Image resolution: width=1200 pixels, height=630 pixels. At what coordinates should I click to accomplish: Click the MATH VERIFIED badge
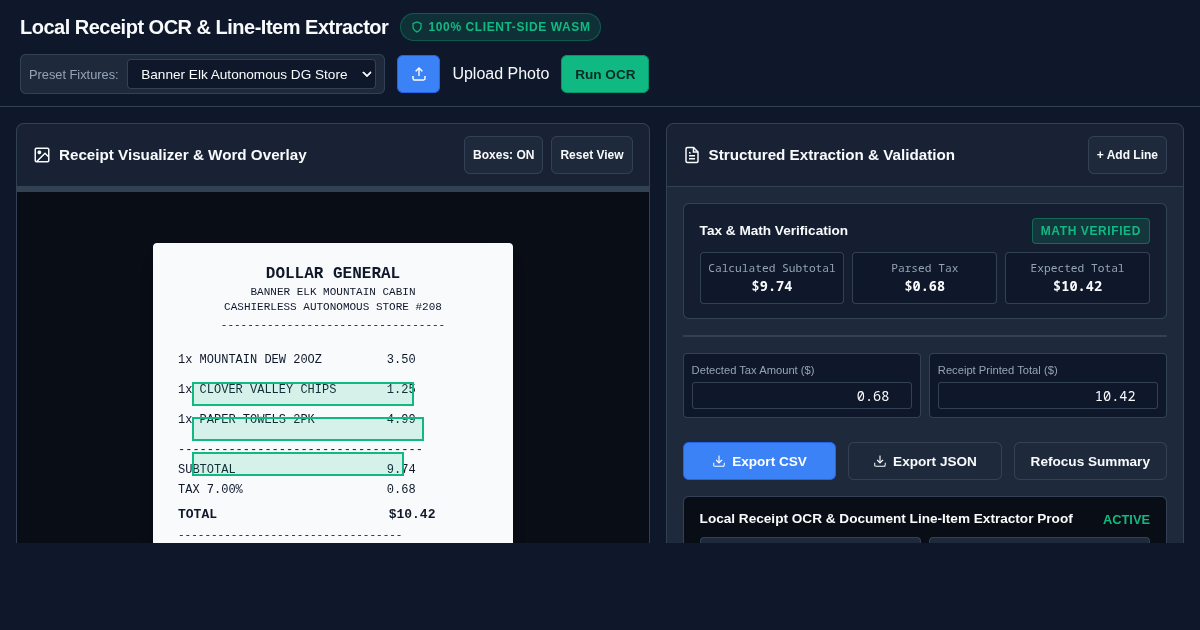click(x=1091, y=231)
